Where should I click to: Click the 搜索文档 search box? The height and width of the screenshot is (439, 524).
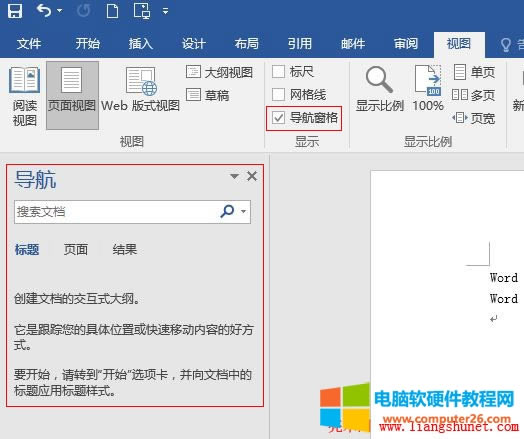(132, 212)
